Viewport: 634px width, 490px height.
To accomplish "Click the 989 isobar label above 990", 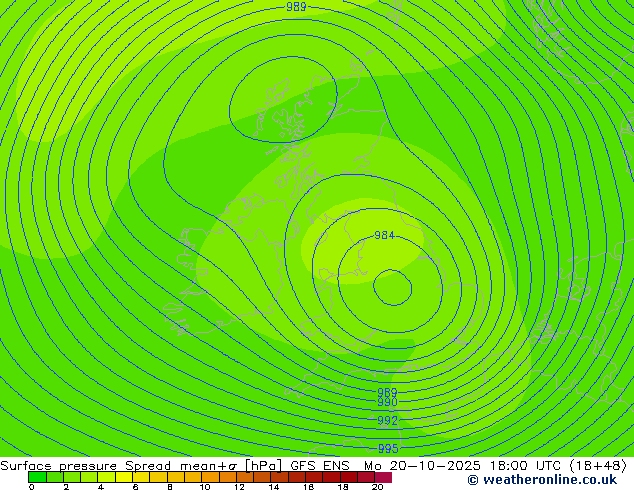I will click(387, 392).
